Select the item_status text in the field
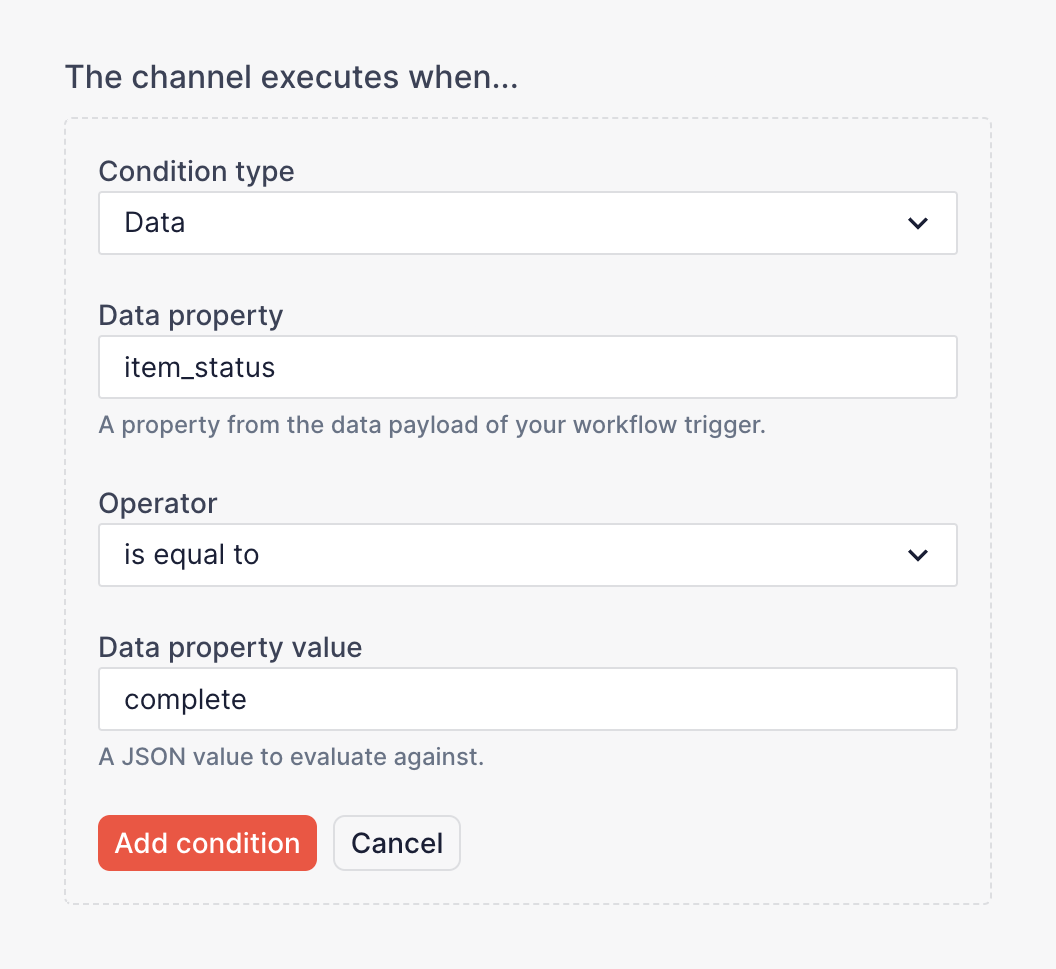1056x969 pixels. (199, 367)
